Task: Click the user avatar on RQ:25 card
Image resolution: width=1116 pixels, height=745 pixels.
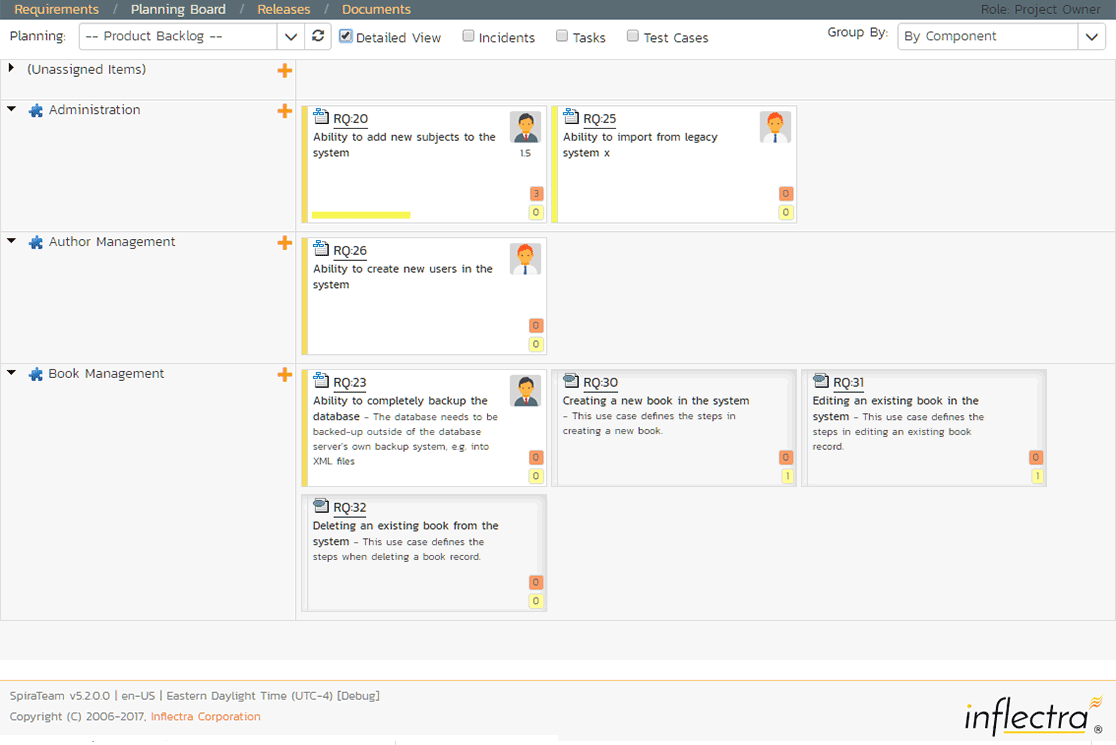Action: (775, 127)
